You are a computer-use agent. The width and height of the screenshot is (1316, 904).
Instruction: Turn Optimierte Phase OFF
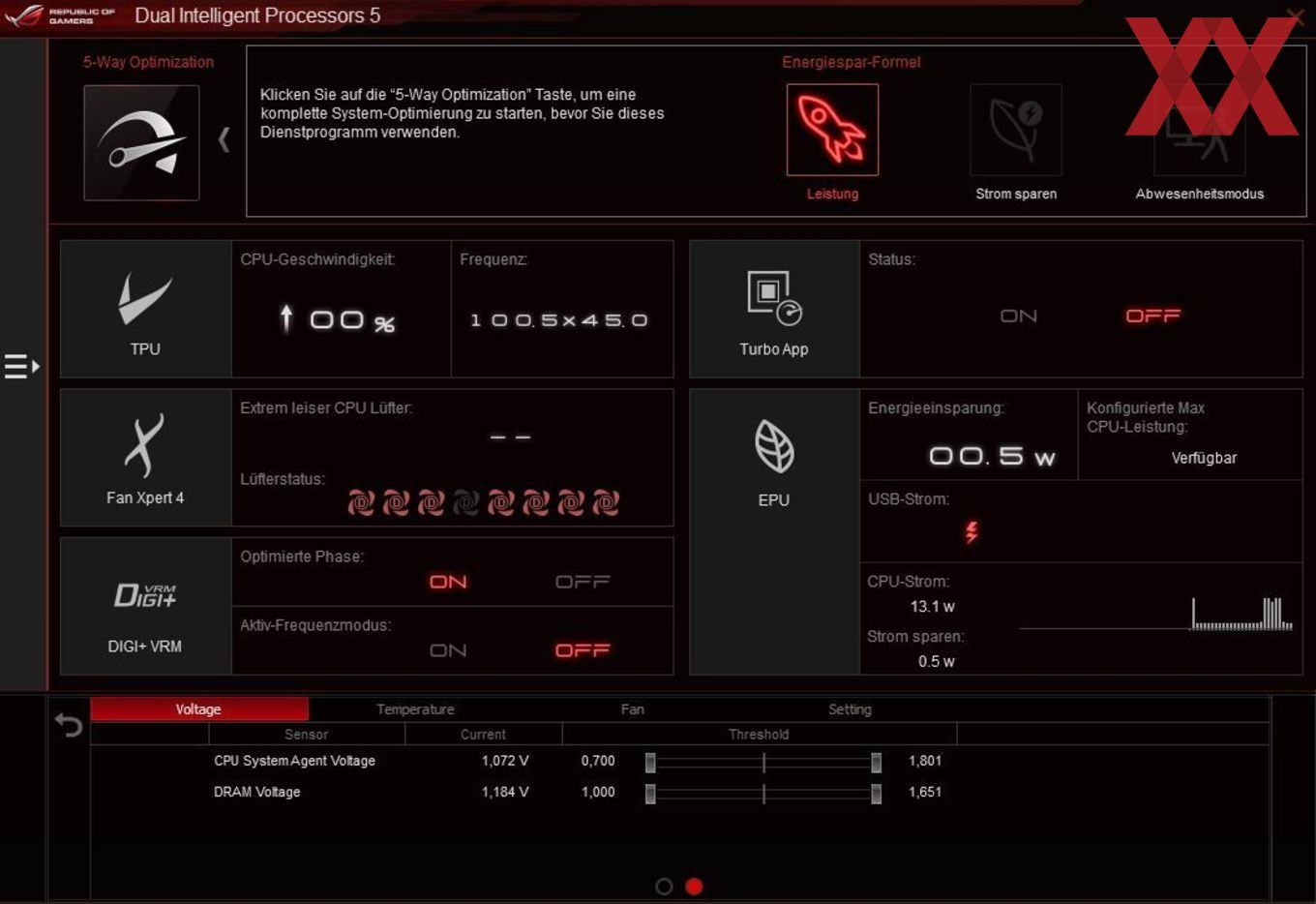(x=583, y=582)
